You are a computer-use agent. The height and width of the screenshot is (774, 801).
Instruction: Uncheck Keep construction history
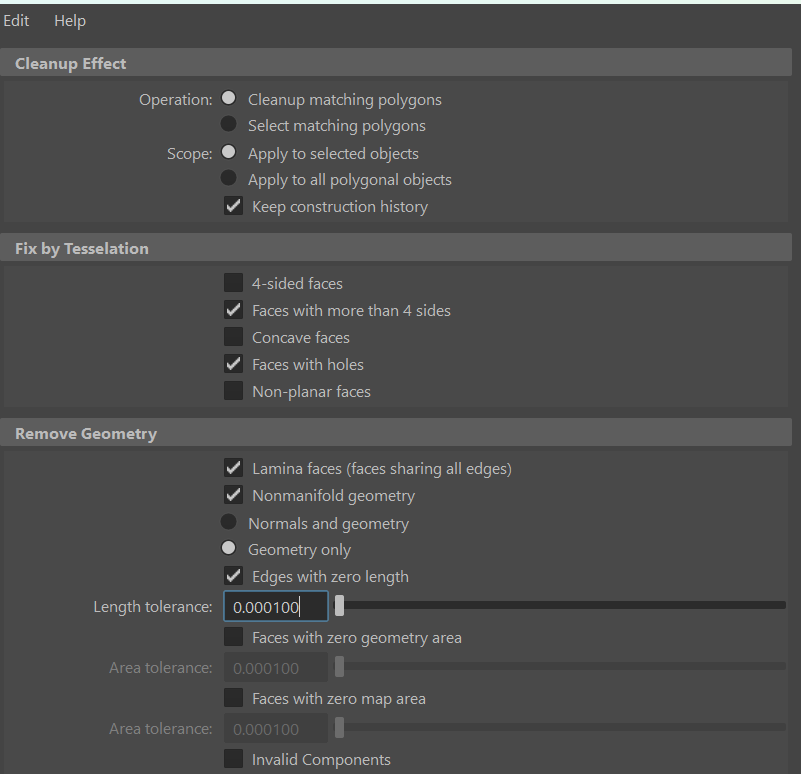pos(234,207)
